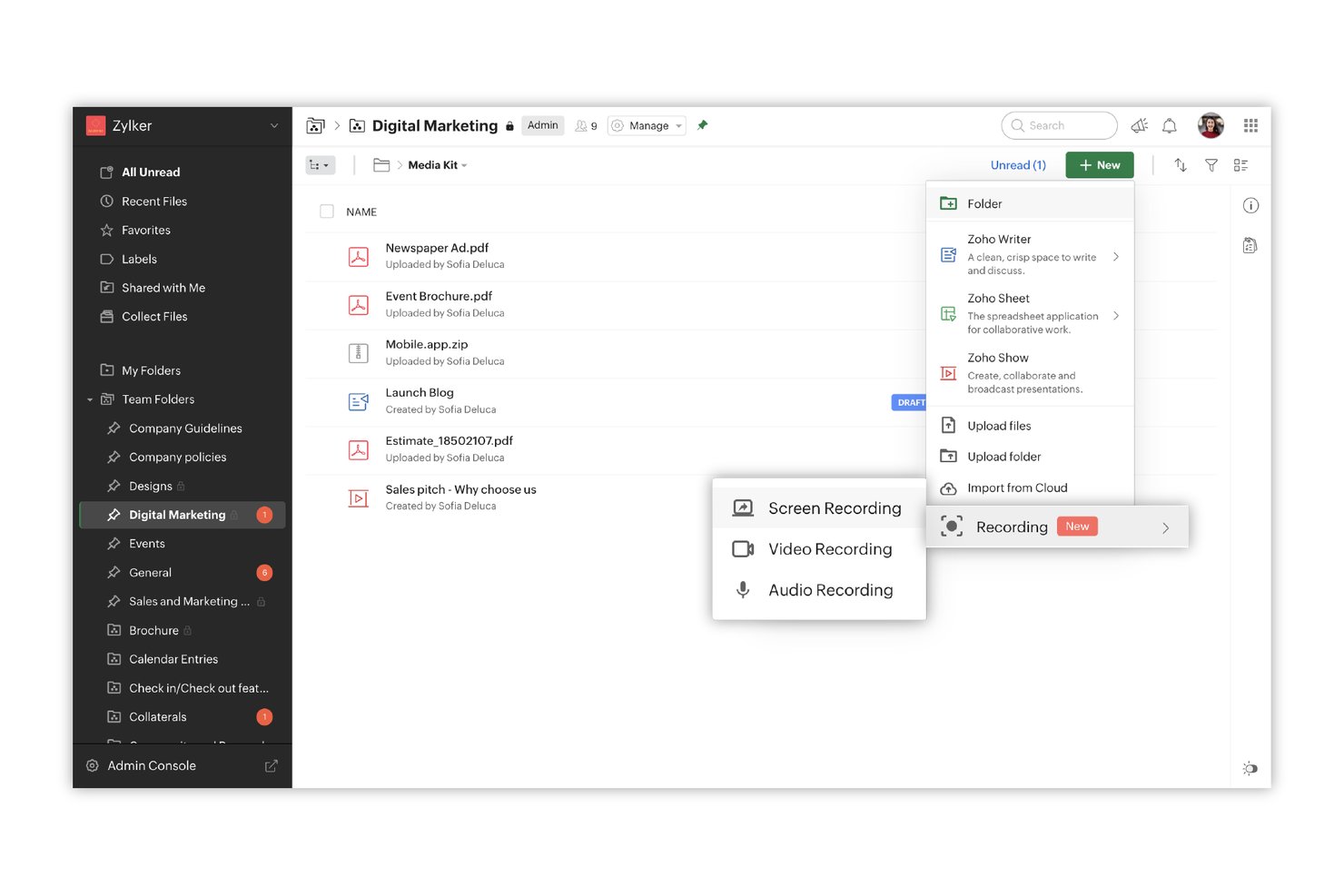
Task: Tick the select-all checkbox next to NAME
Action: click(327, 212)
